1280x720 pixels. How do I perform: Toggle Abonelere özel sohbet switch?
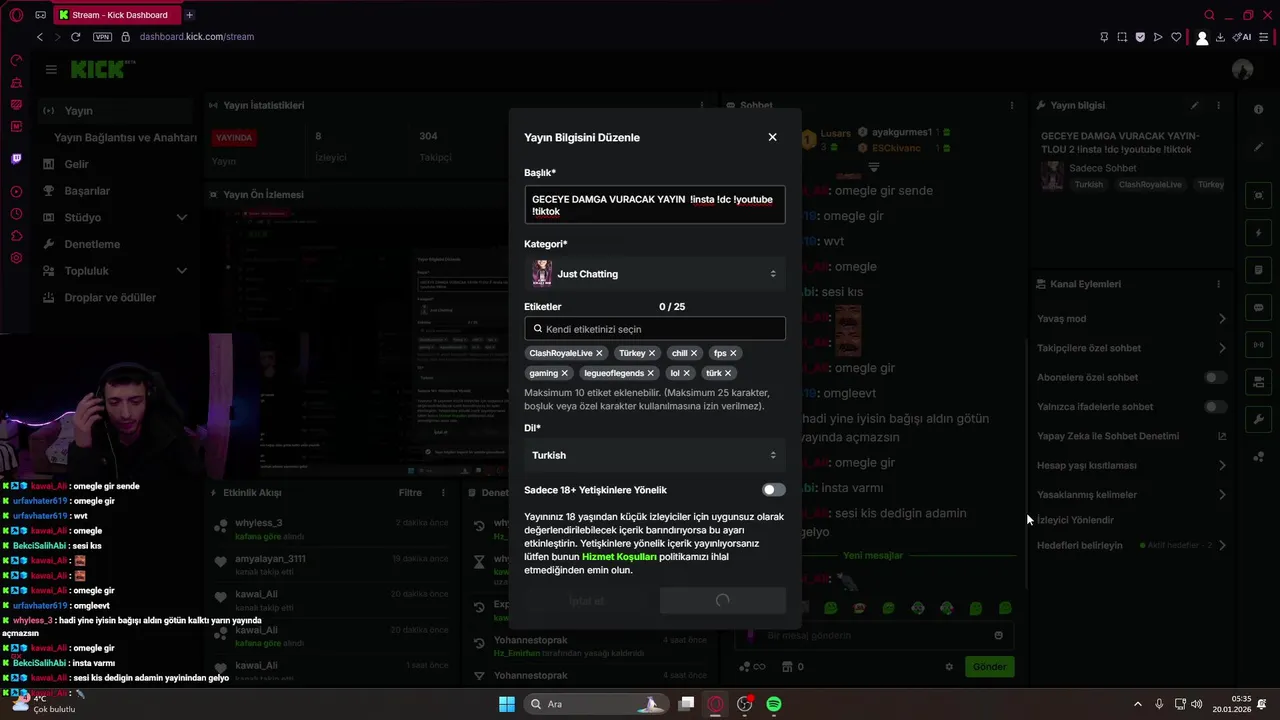pyautogui.click(x=1215, y=378)
